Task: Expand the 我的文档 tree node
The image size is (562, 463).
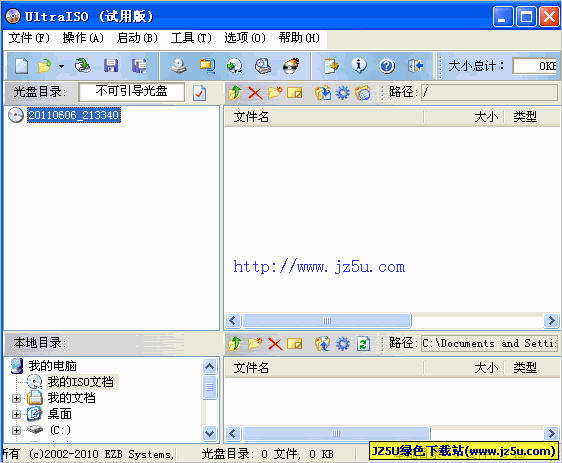Action: pos(16,398)
